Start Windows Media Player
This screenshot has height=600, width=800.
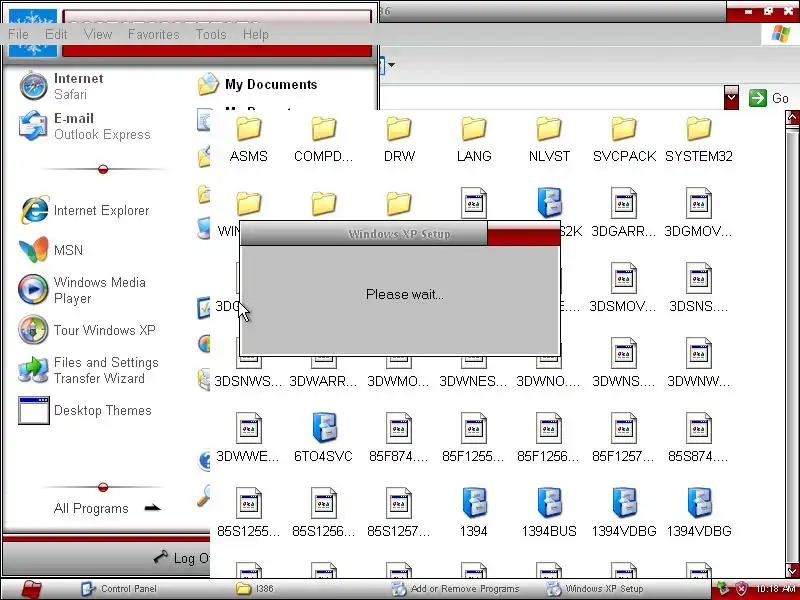(83, 290)
